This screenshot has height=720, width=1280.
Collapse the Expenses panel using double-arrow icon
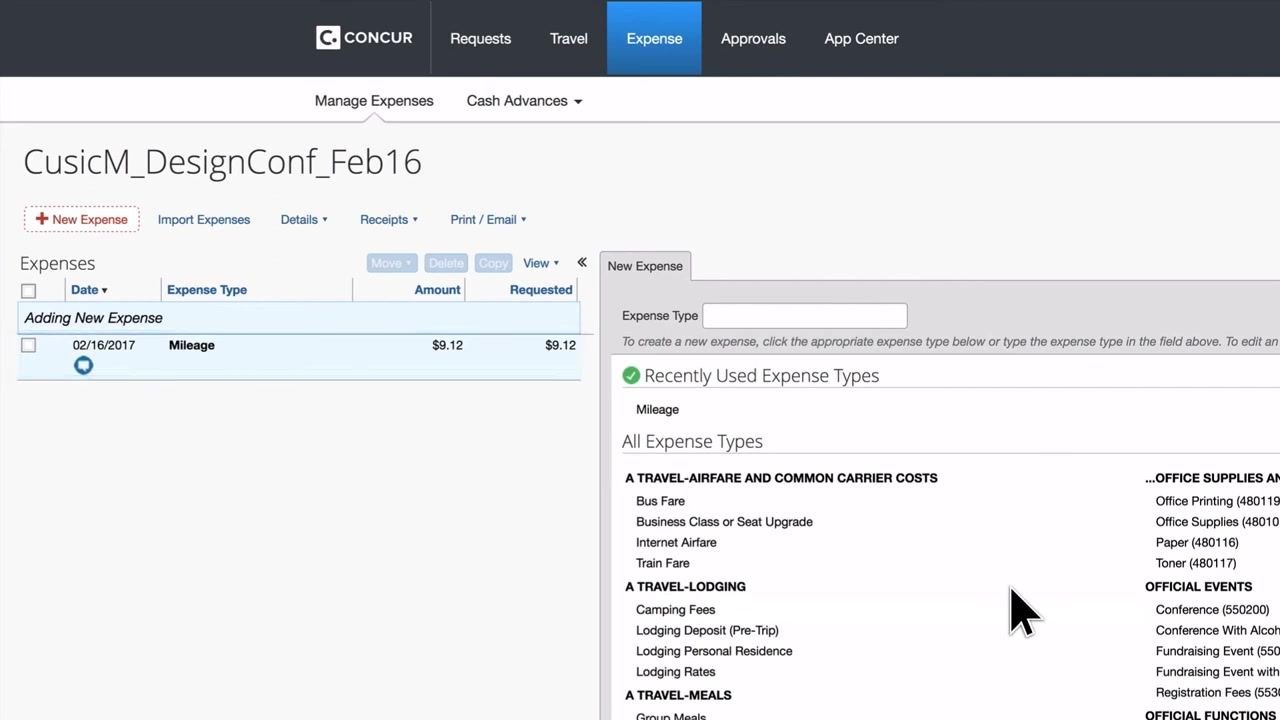(x=582, y=262)
